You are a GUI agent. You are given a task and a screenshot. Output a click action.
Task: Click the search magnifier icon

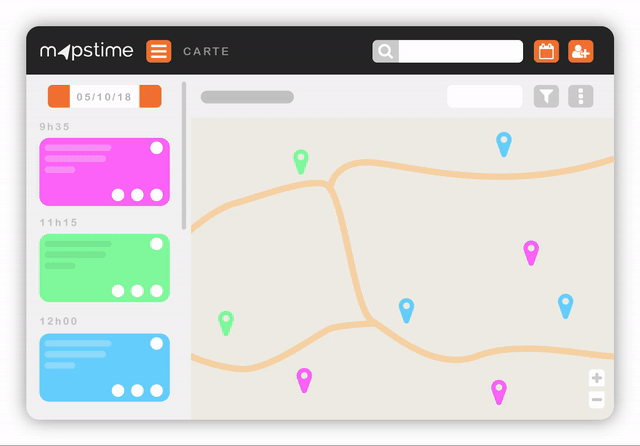click(x=386, y=52)
